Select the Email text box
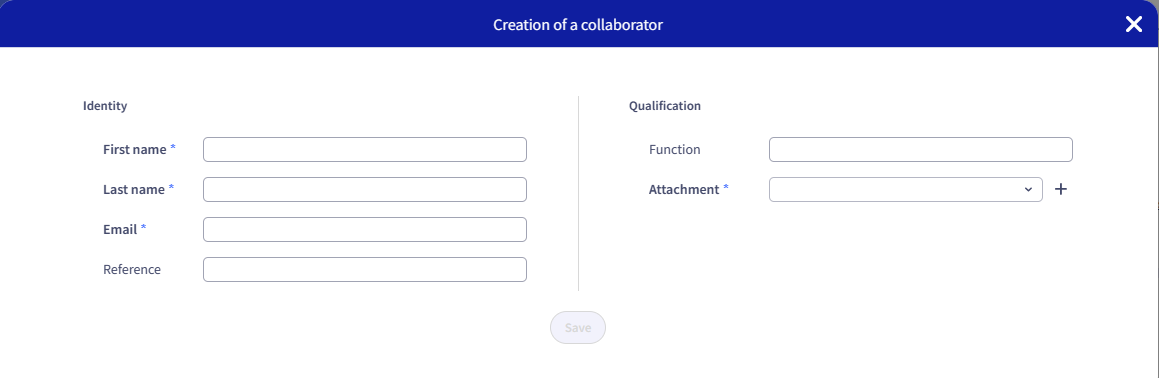Screen dimensions: 1159x378 365,229
